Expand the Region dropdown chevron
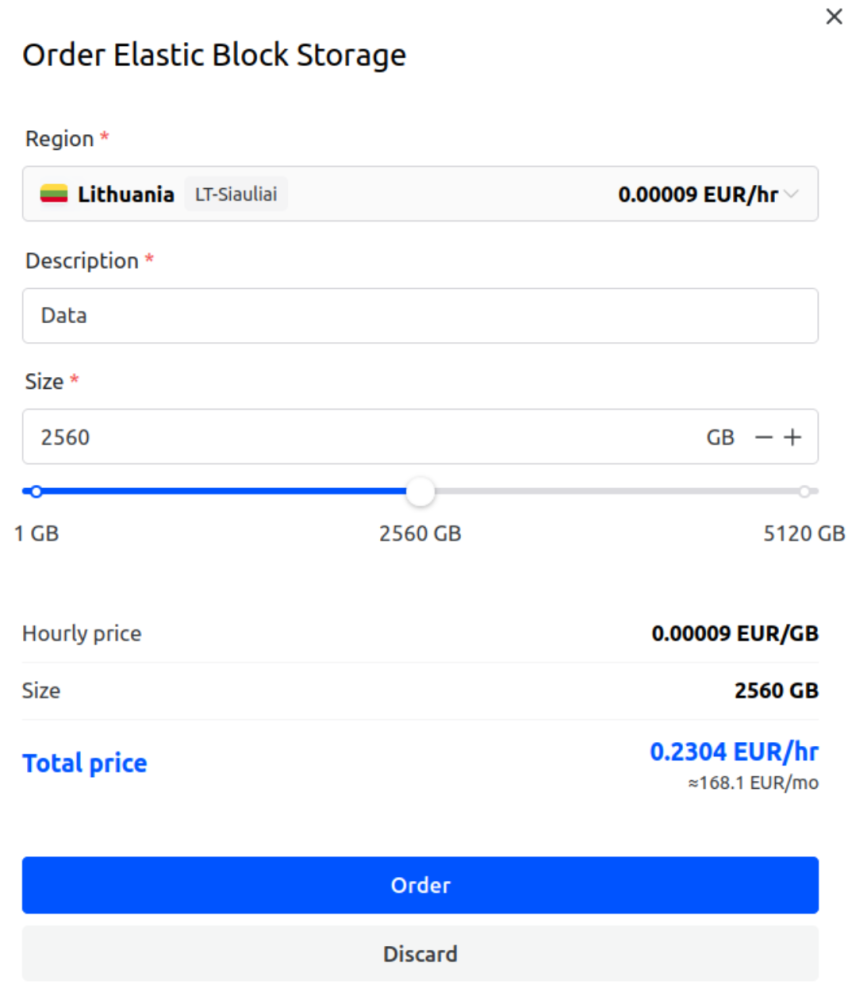The image size is (848, 996). point(792,194)
